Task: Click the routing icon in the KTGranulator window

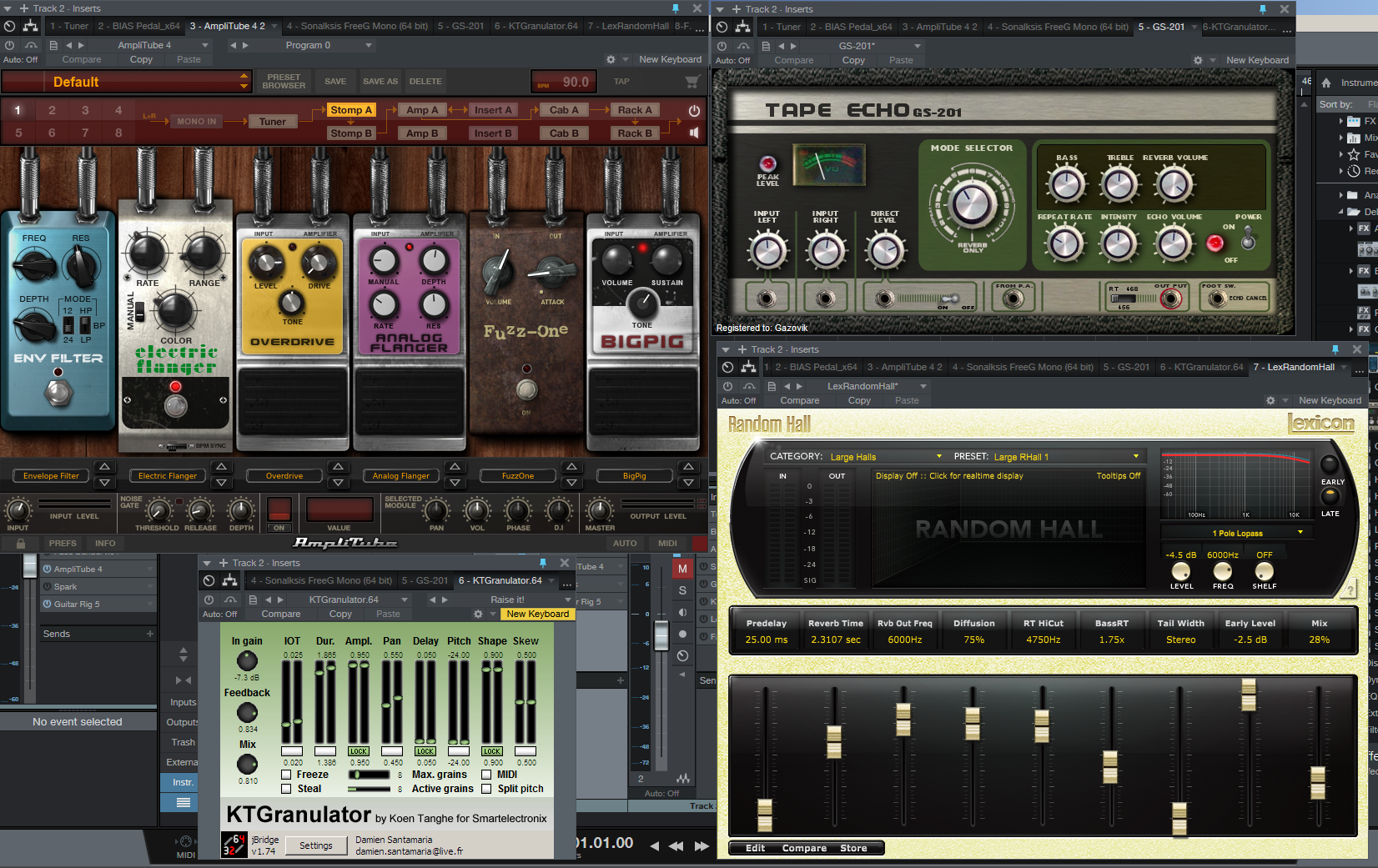Action: (x=229, y=581)
